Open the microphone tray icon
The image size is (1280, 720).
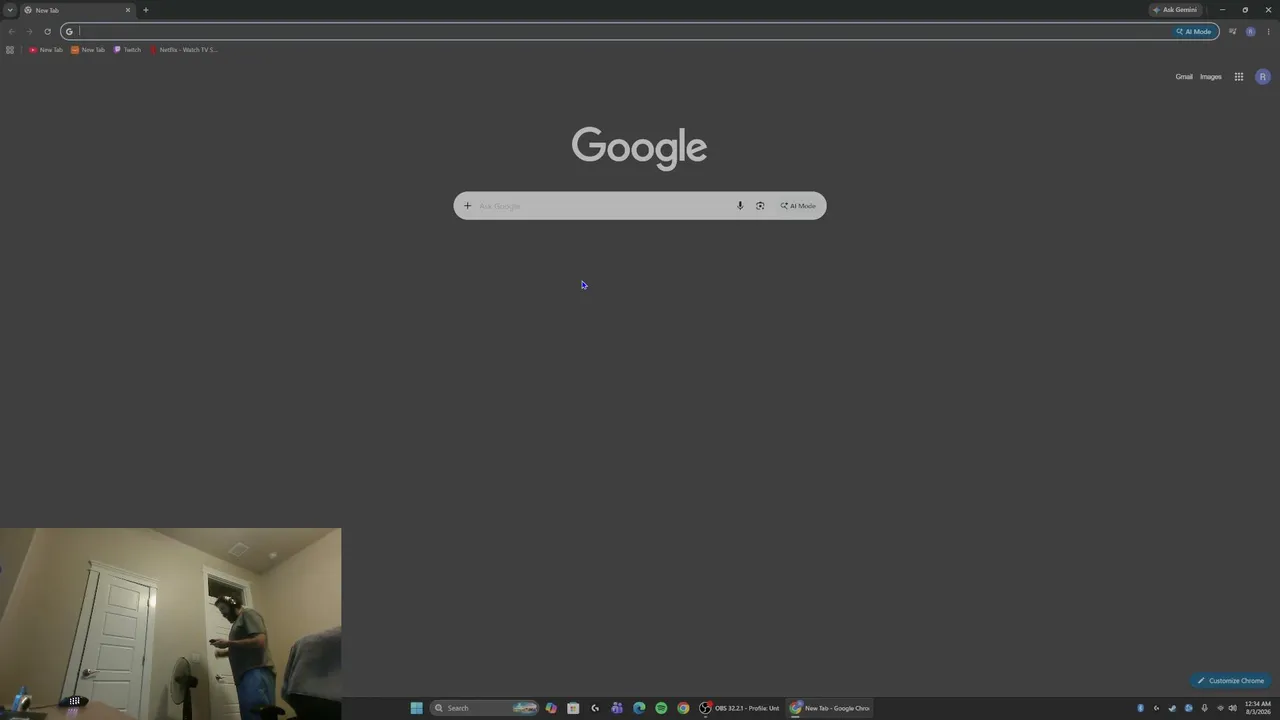[x=1204, y=708]
